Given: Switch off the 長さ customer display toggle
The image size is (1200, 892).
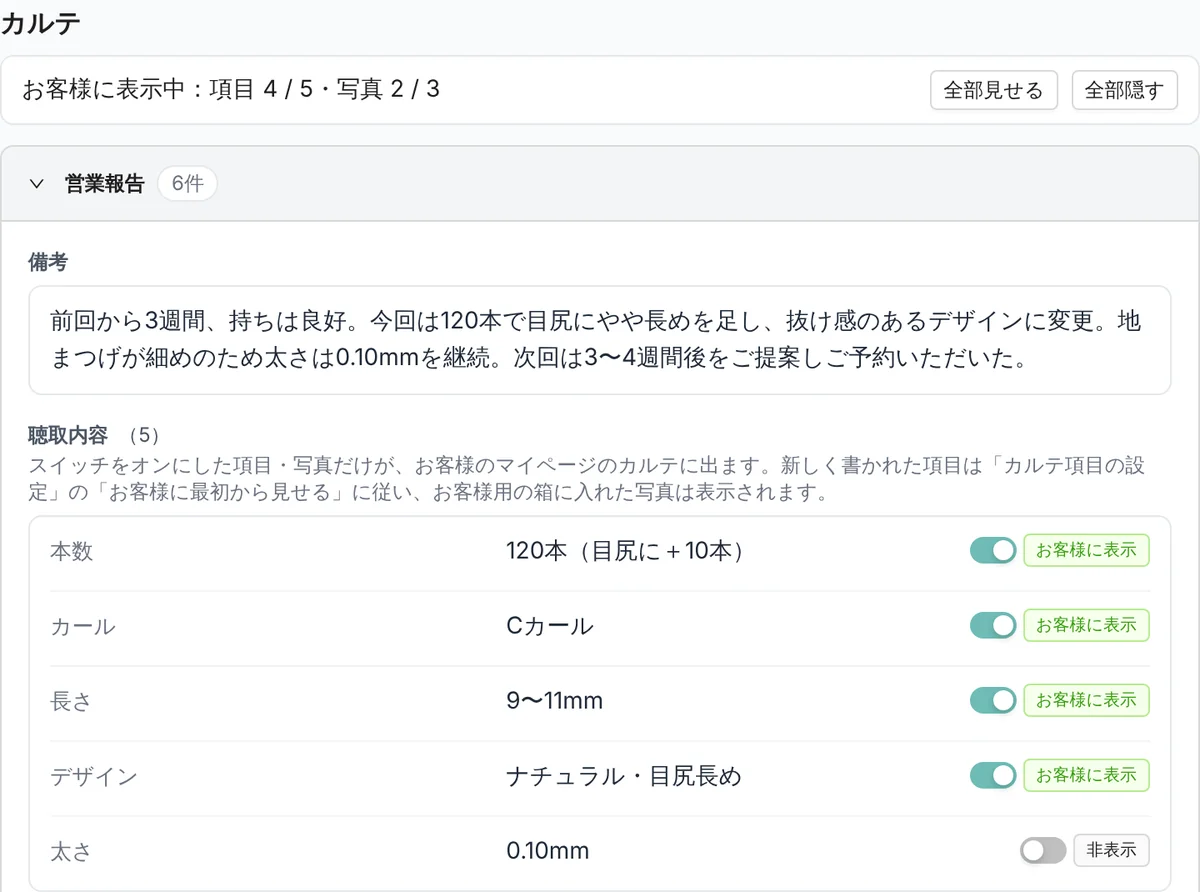Looking at the screenshot, I should click(993, 700).
